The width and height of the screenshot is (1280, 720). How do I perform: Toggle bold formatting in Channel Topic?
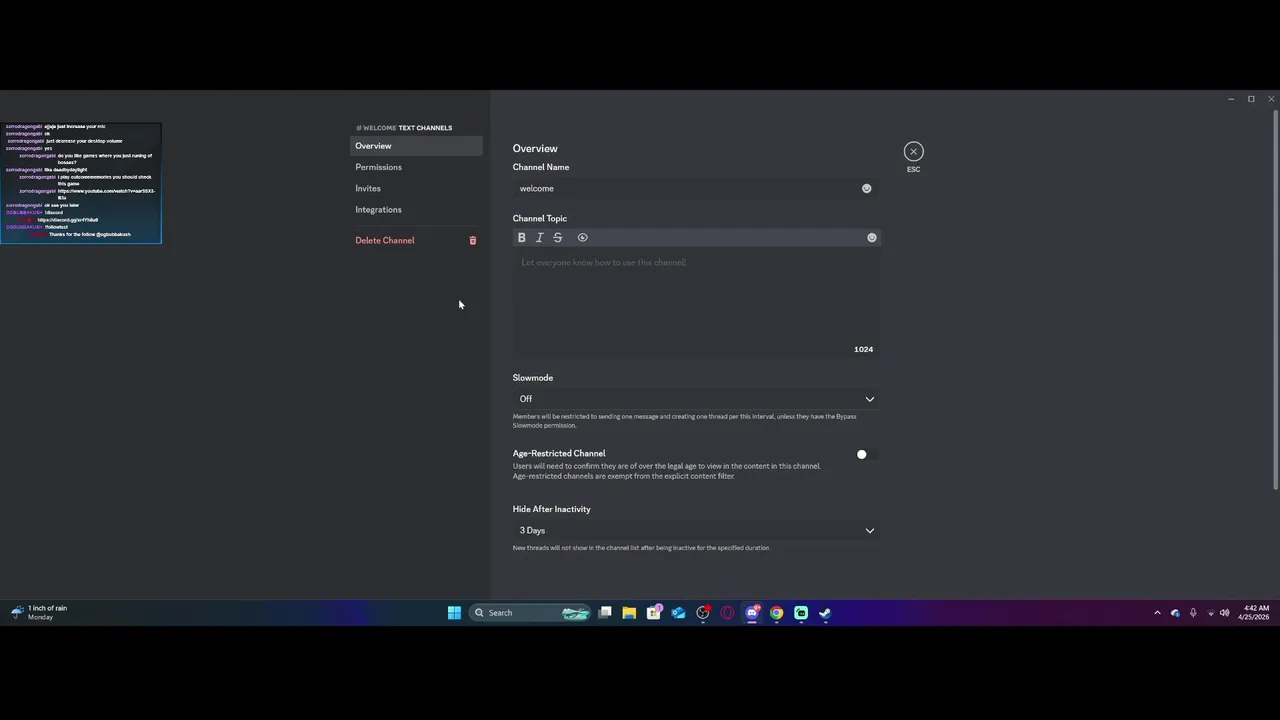coord(521,238)
